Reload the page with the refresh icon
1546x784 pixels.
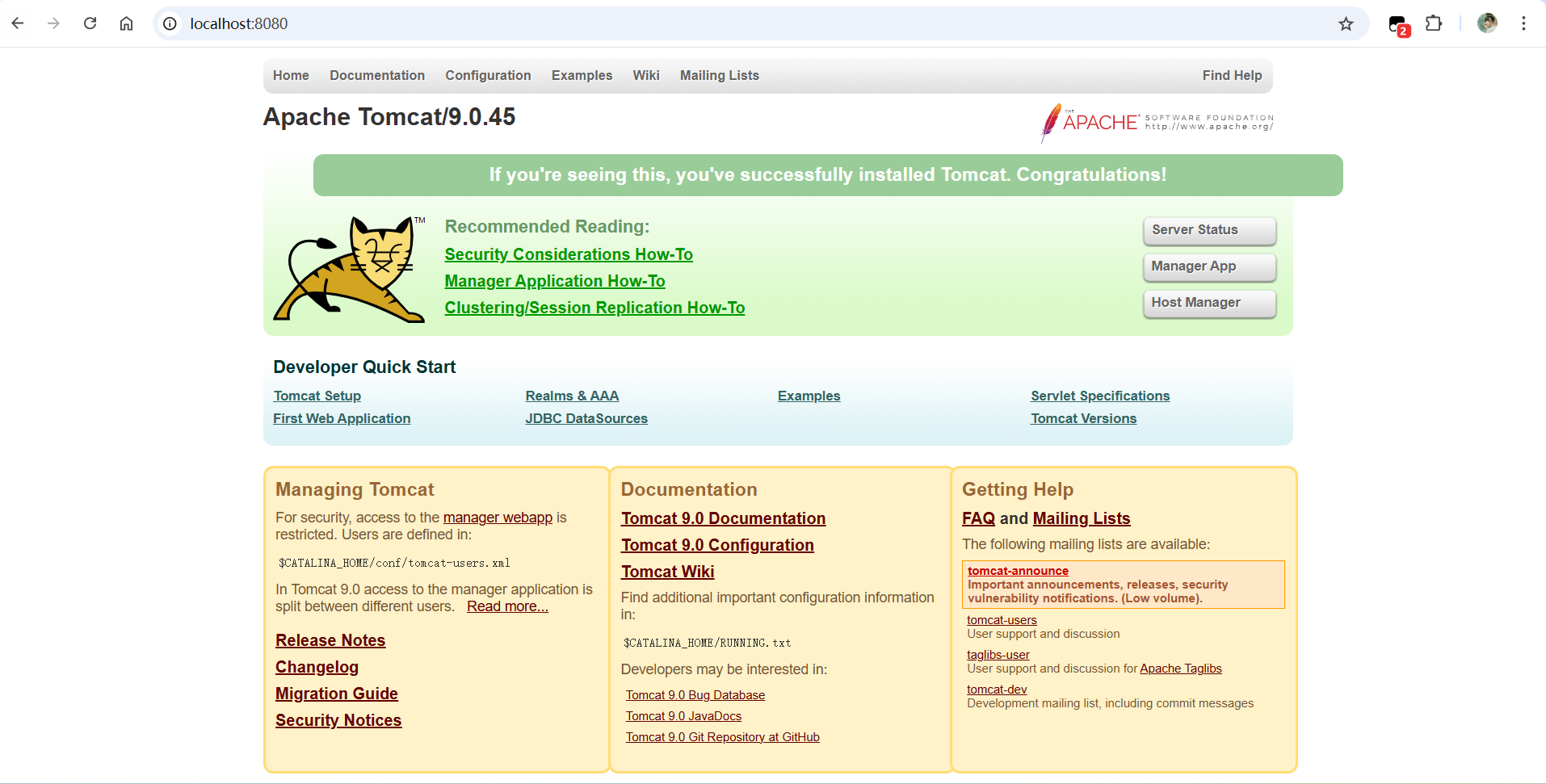90,23
